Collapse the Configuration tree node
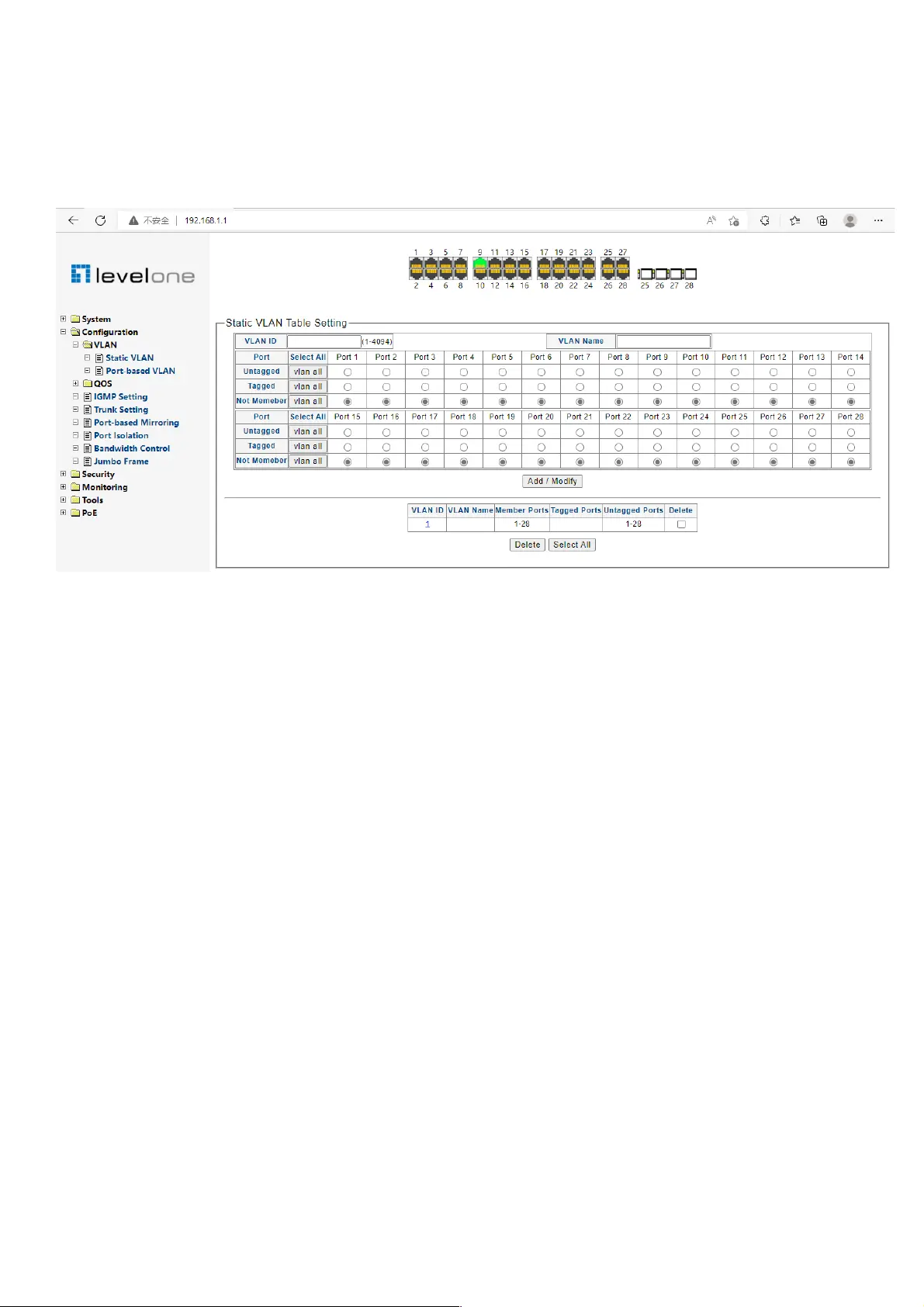 pyautogui.click(x=64, y=332)
